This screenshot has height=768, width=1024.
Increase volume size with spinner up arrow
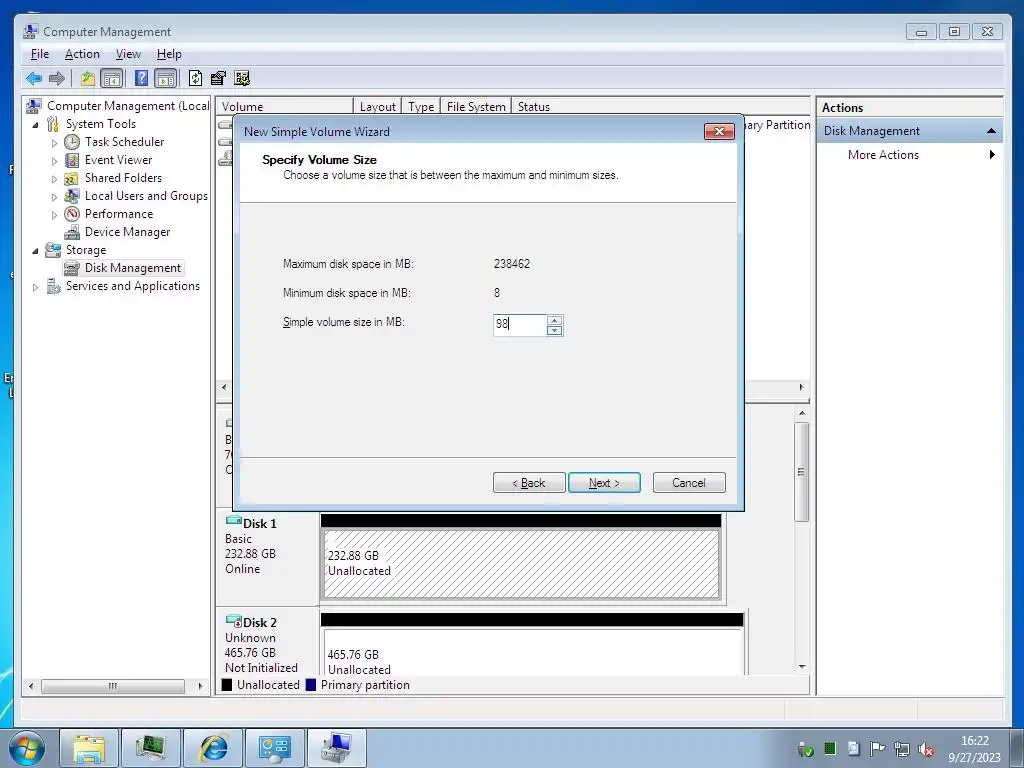[554, 320]
